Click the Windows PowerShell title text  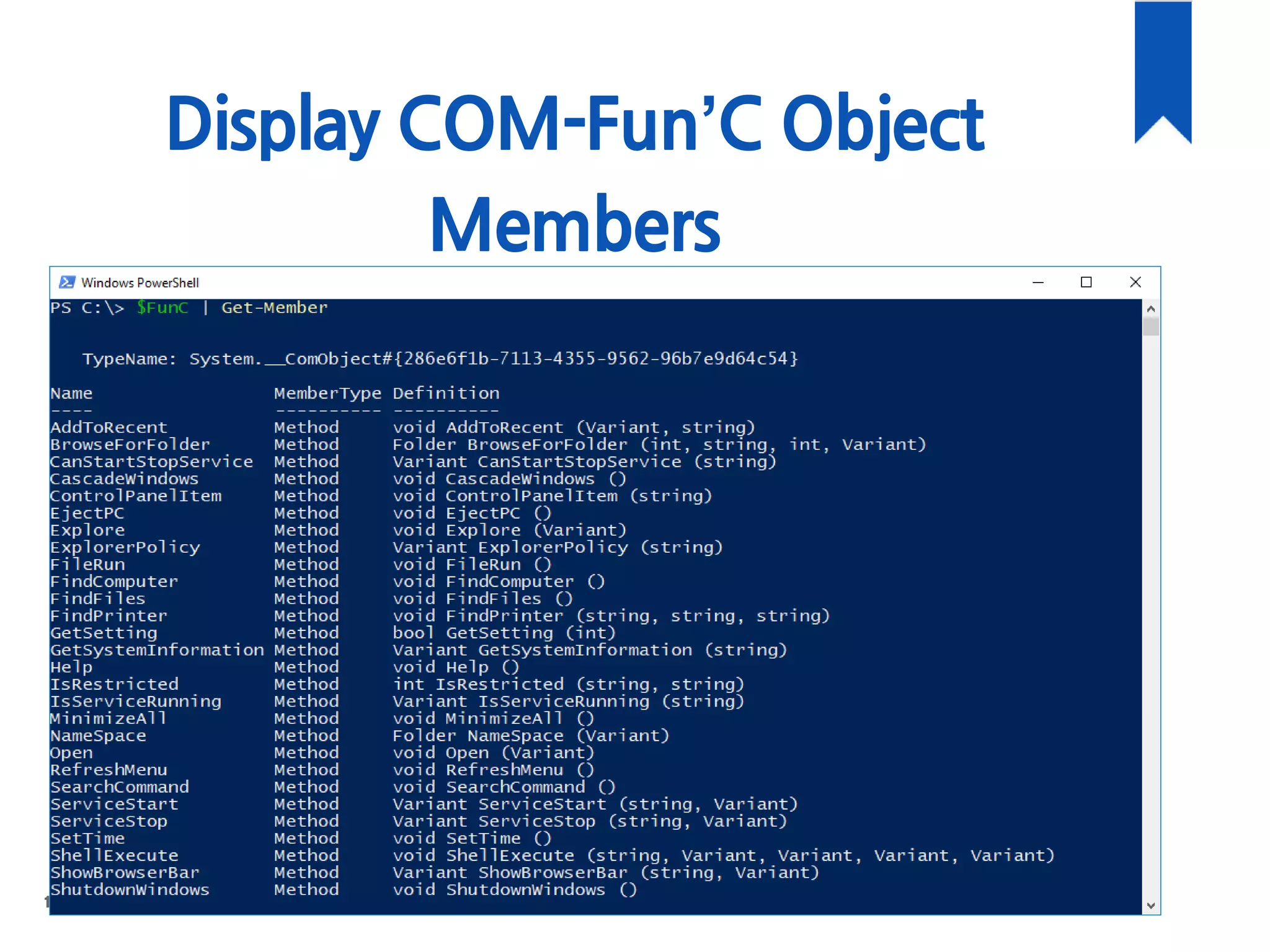pos(140,283)
